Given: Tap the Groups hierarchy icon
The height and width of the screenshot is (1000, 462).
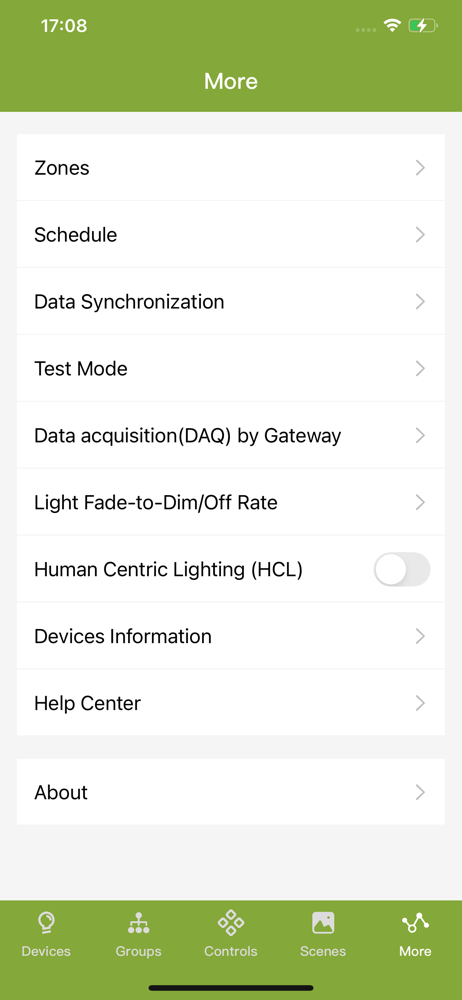Looking at the screenshot, I should [x=138, y=922].
